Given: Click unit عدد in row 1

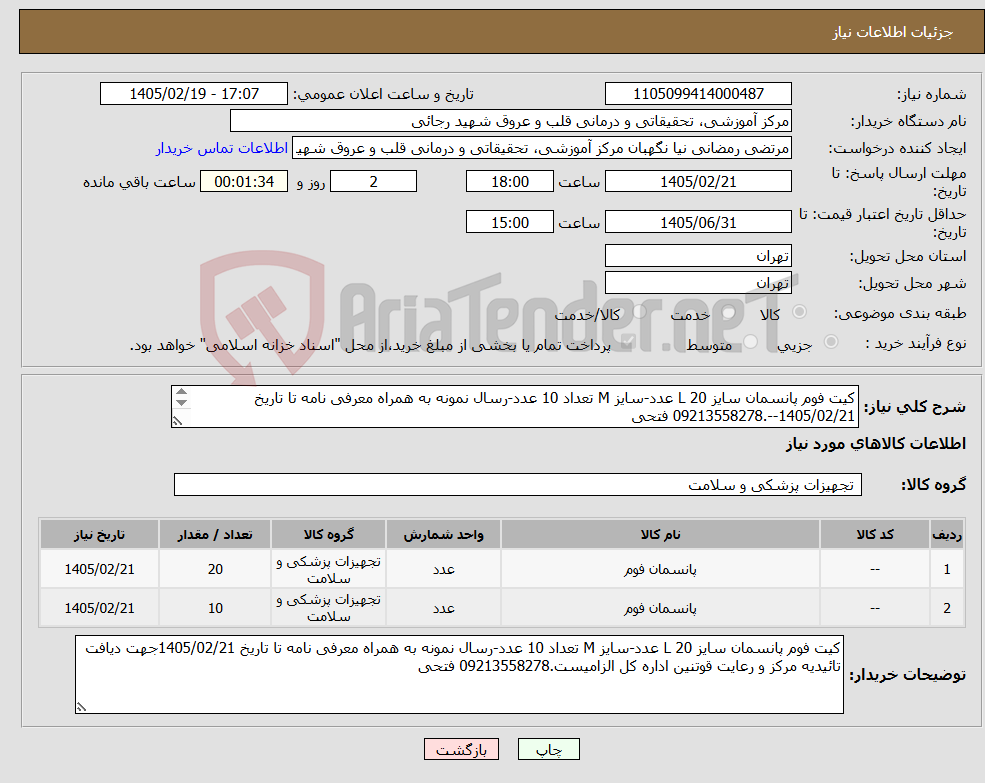Looking at the screenshot, I should [444, 569].
